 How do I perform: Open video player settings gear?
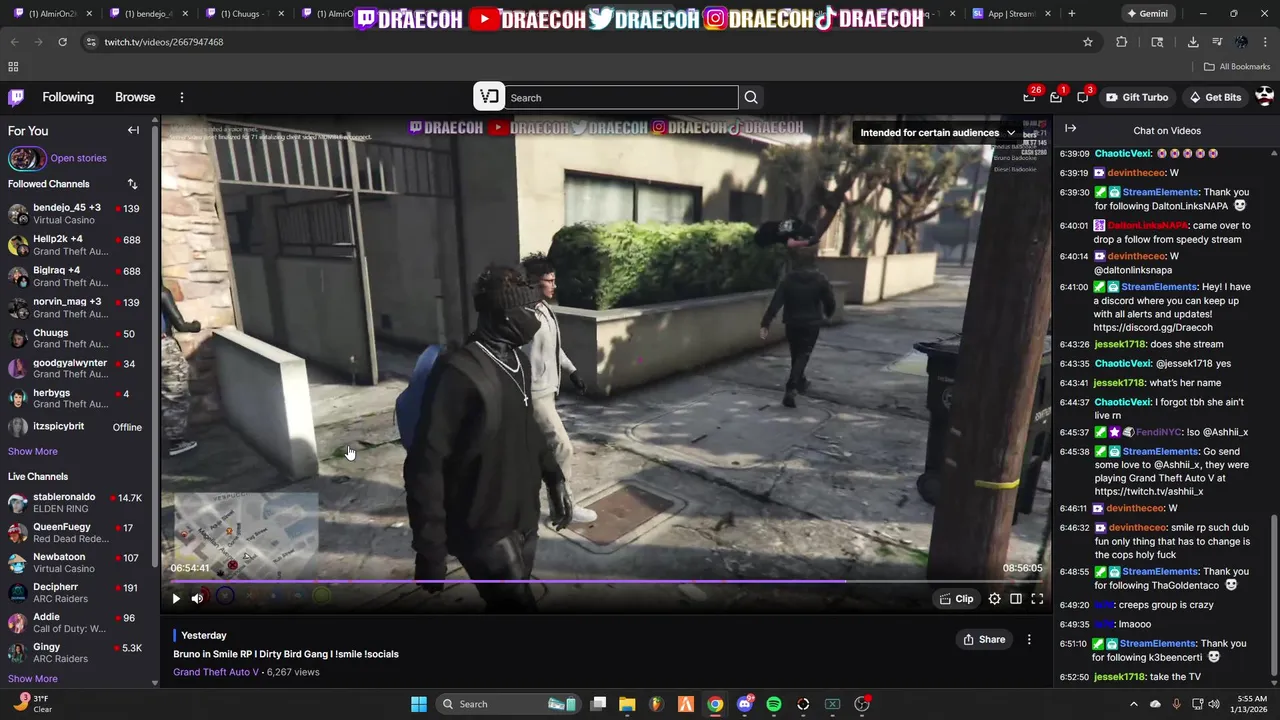click(994, 598)
